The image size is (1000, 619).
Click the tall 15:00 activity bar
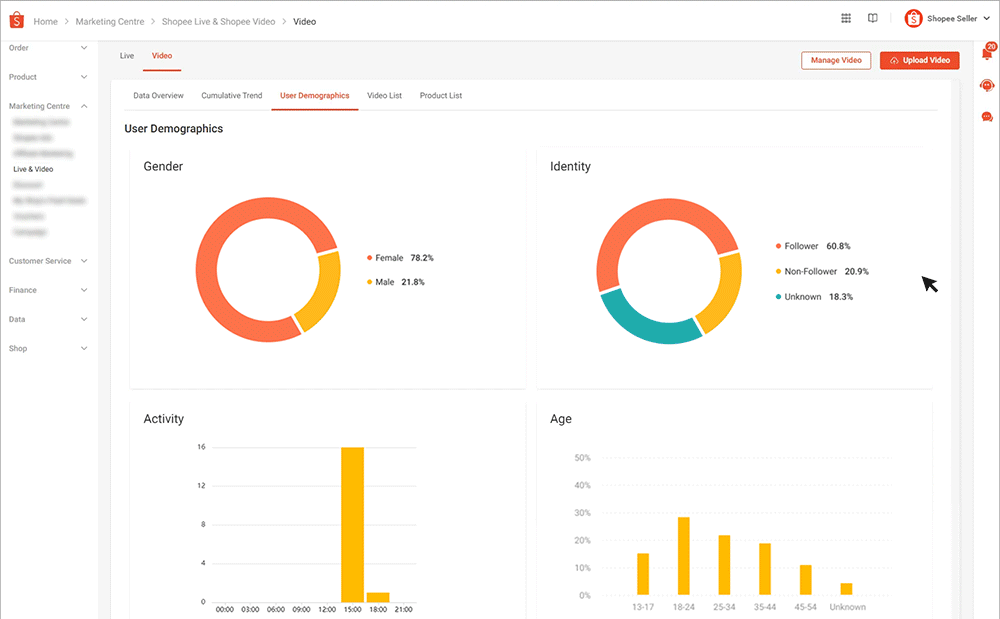(x=353, y=525)
